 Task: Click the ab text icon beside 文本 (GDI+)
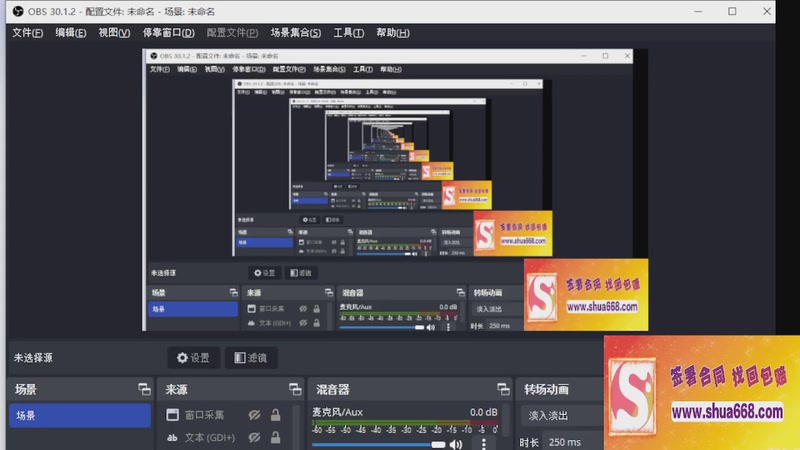click(172, 437)
